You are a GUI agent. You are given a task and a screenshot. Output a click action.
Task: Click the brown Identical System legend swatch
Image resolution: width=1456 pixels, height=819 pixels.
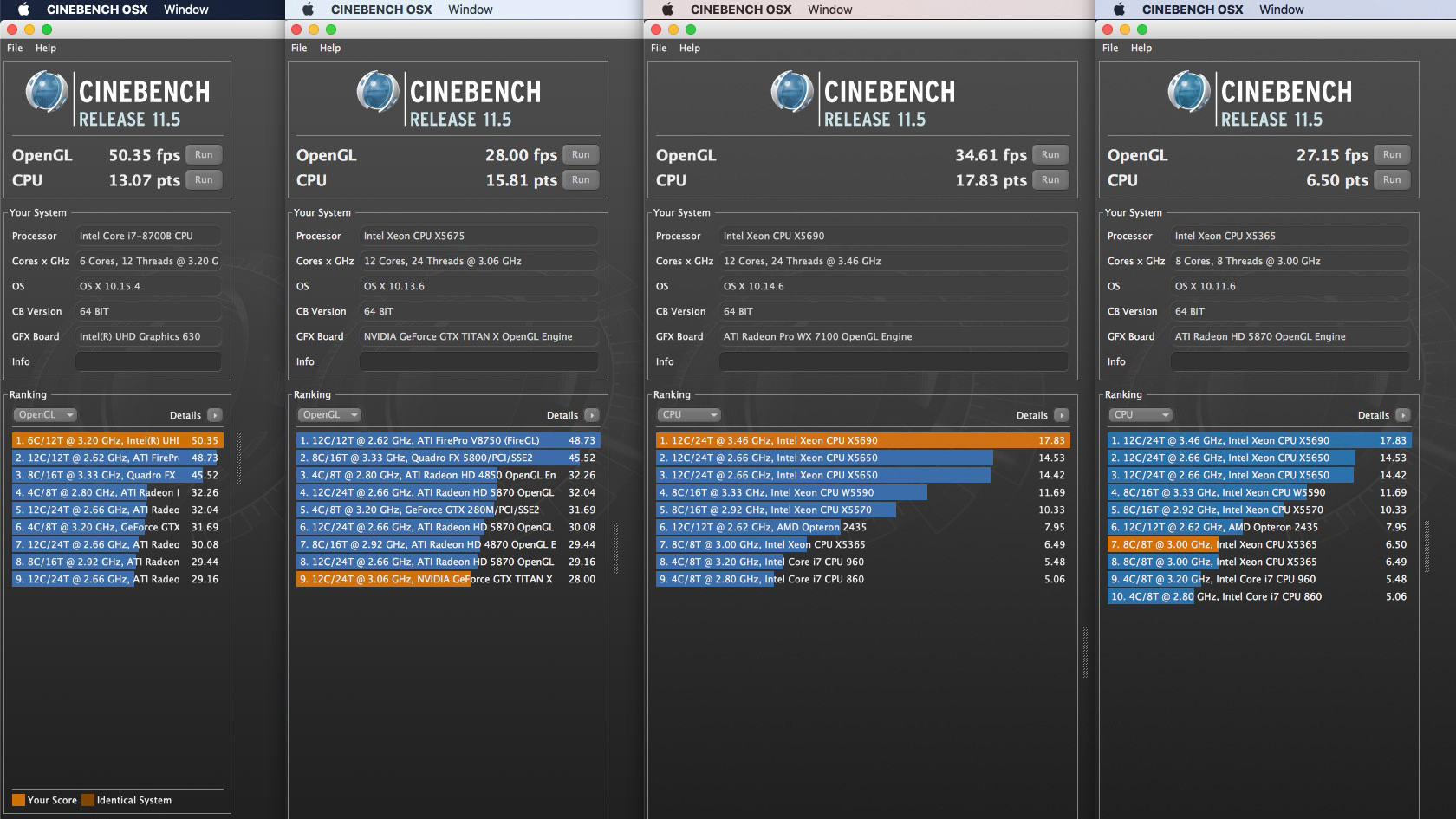88,800
